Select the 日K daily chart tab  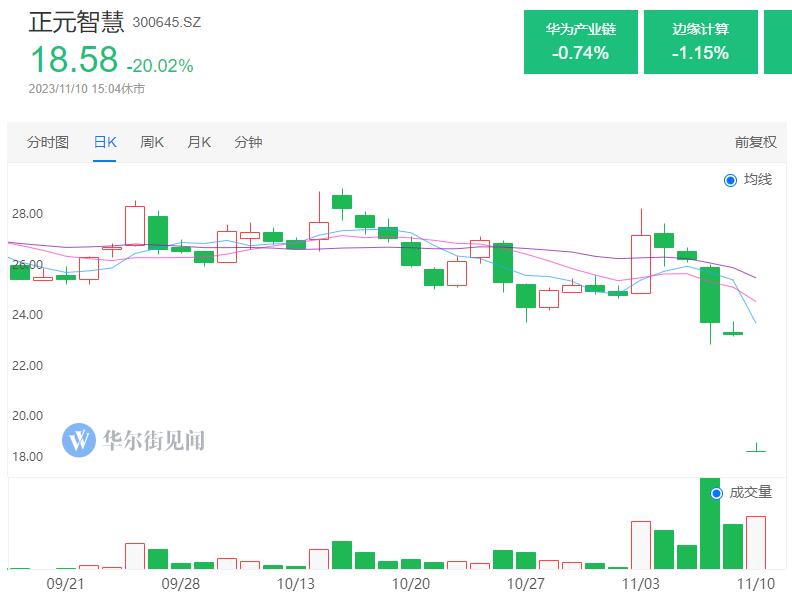105,142
